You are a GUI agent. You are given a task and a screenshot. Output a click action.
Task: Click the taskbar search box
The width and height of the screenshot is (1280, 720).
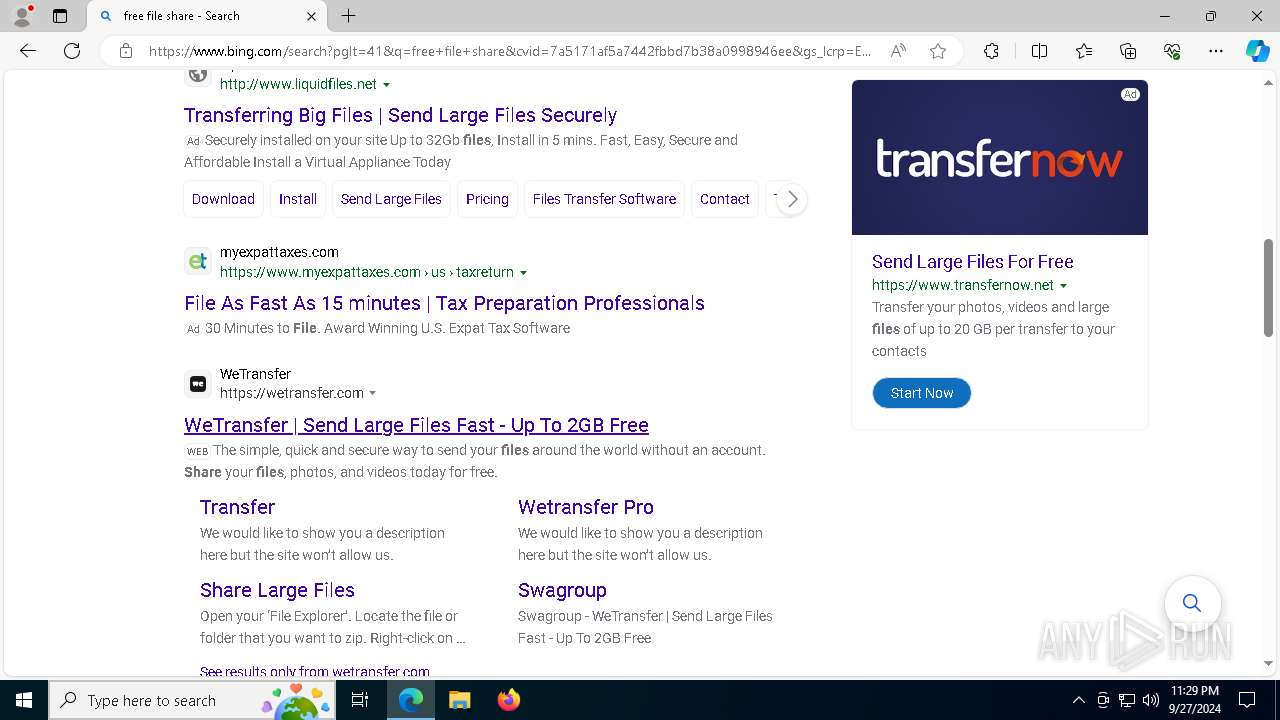click(192, 700)
